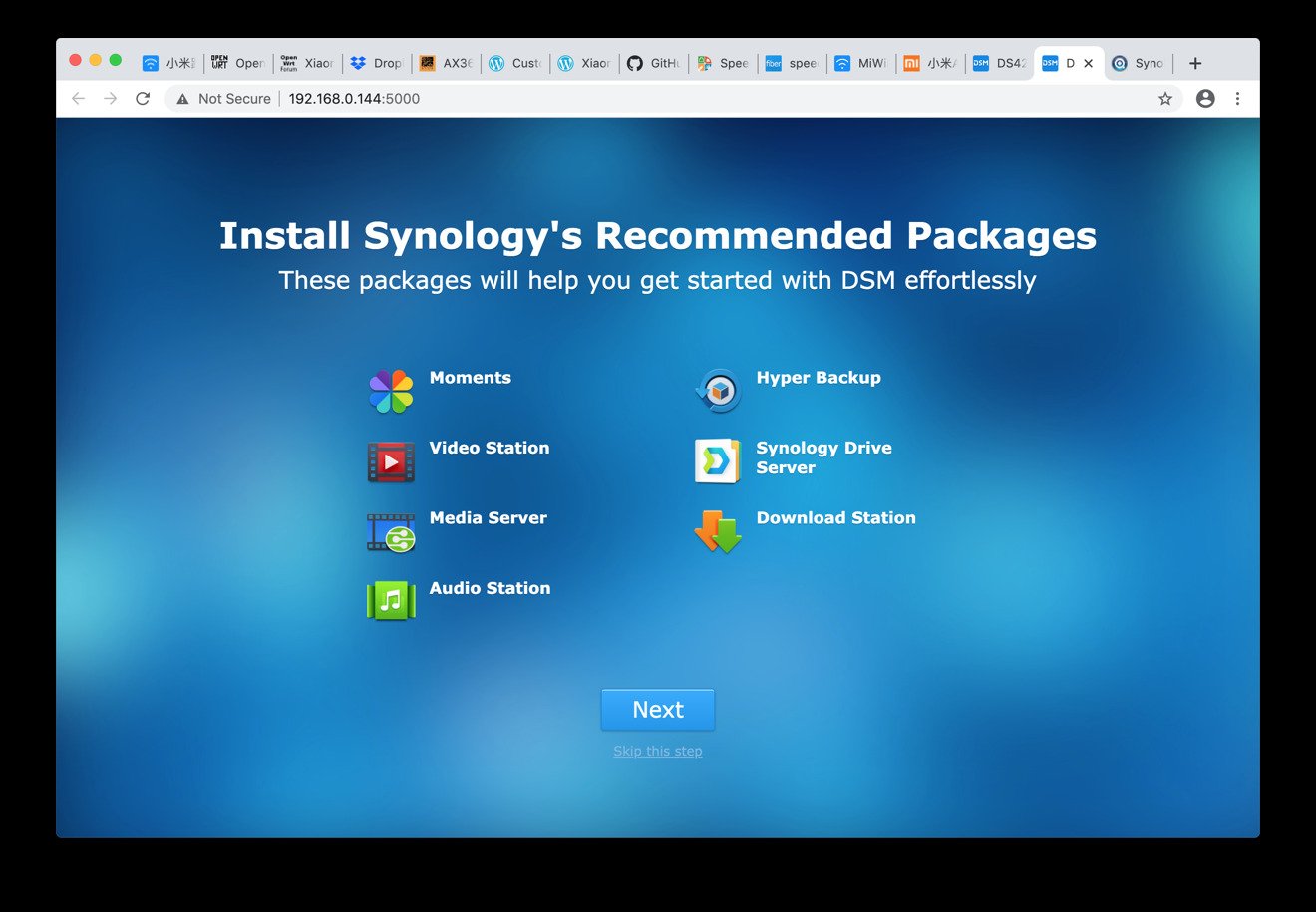1316x912 pixels.
Task: Click the Hyper Backup package label
Action: tap(819, 378)
